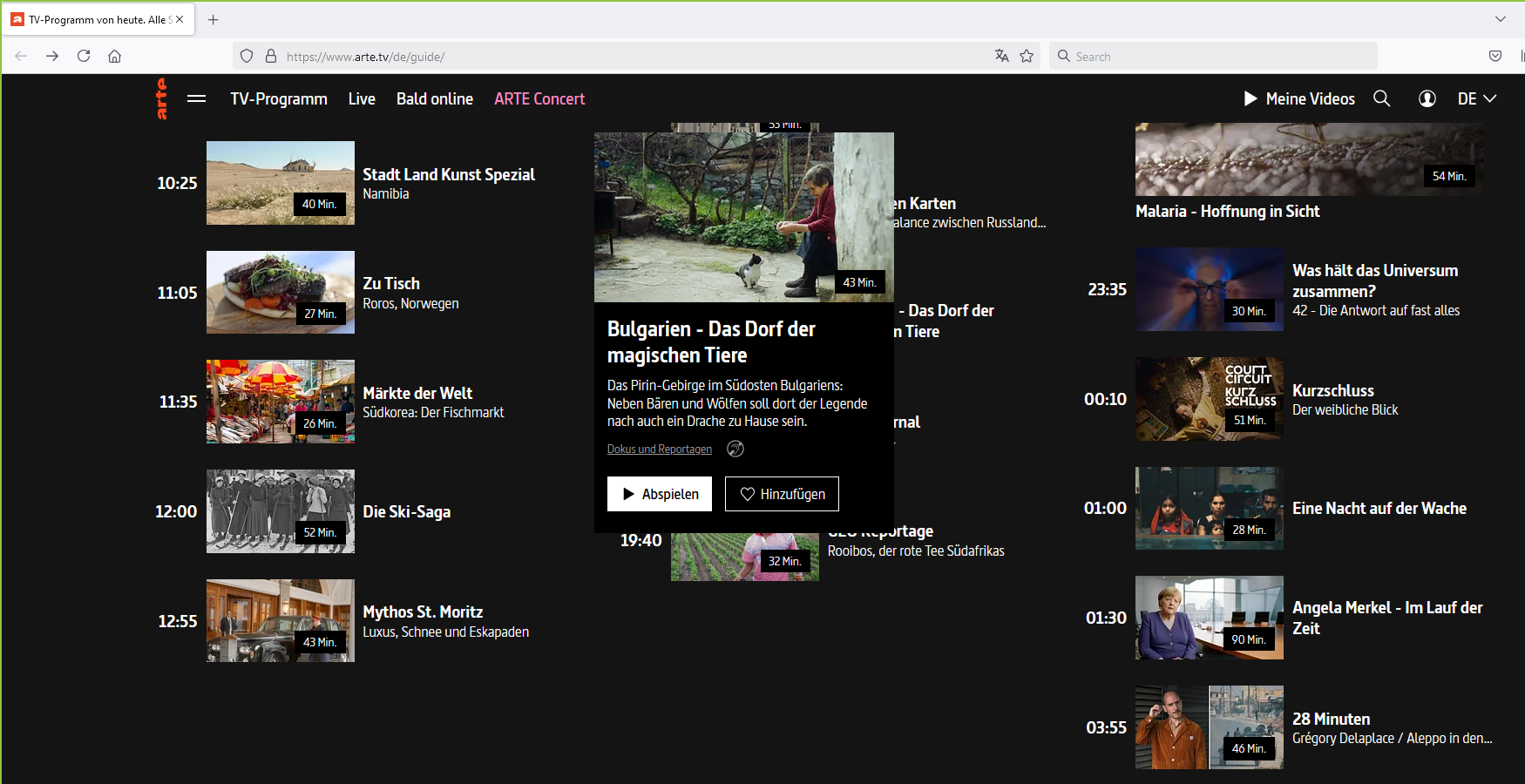Click the browser forward arrow
The image size is (1525, 784).
tap(52, 56)
